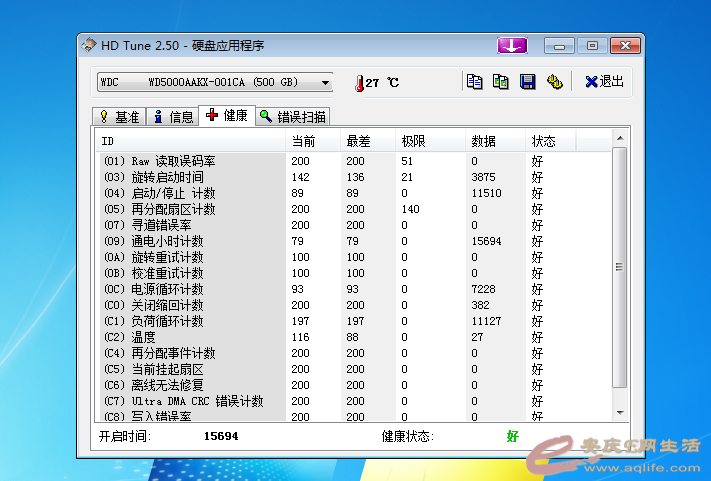
Task: Open the options tools icon
Action: pos(553,82)
